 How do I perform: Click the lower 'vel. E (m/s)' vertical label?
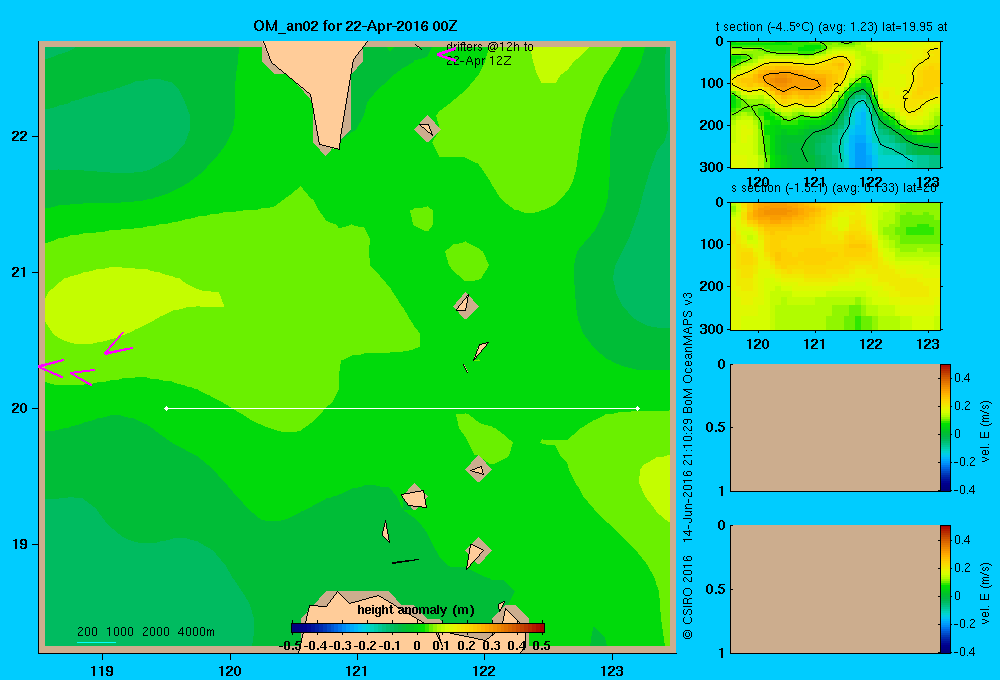[x=986, y=593]
